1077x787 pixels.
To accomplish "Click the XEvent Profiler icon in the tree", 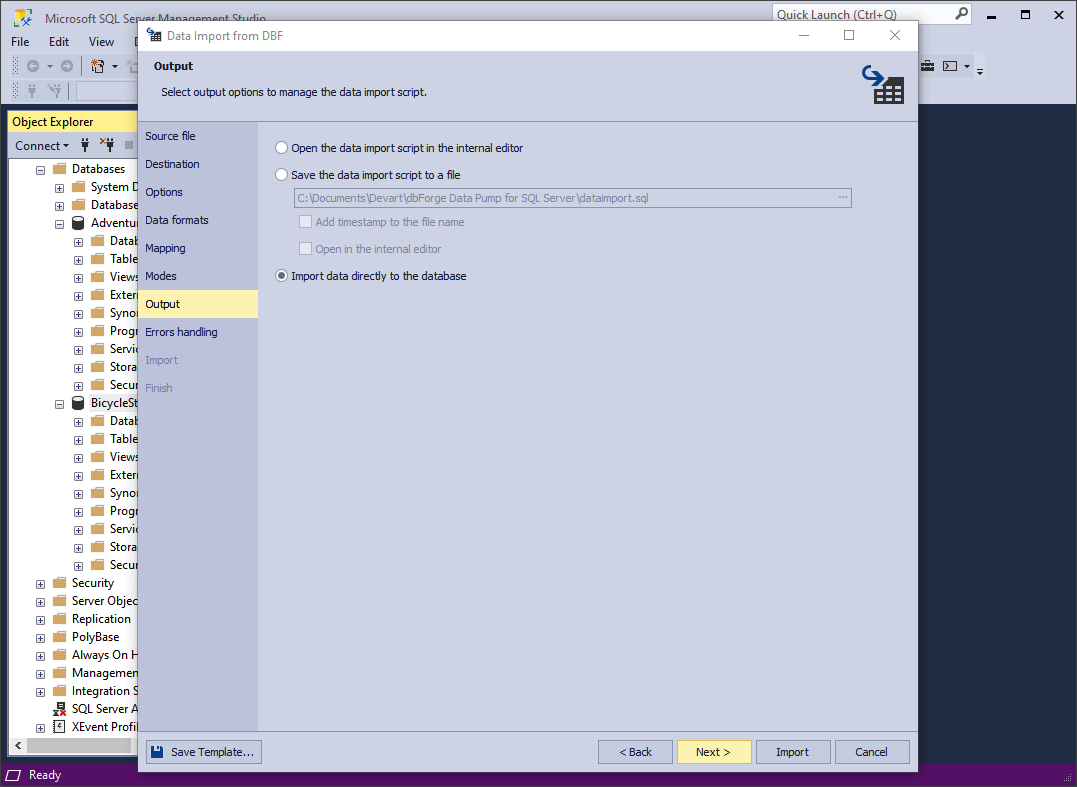I will coord(59,727).
